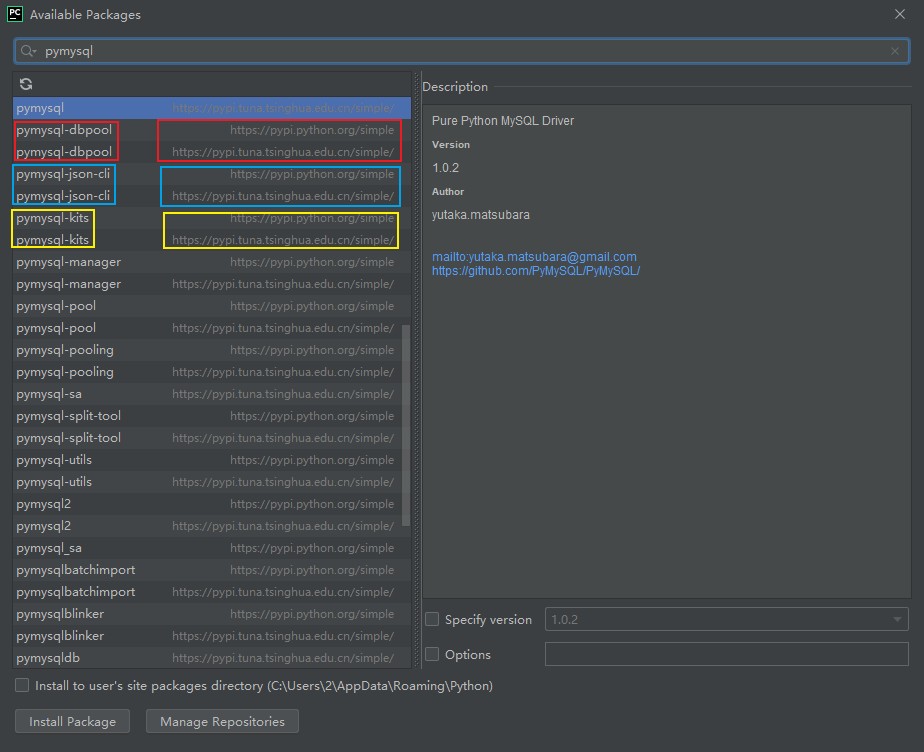The width and height of the screenshot is (924, 752).
Task: Select pymysql-pool from pypi.python.org
Action: pos(212,306)
